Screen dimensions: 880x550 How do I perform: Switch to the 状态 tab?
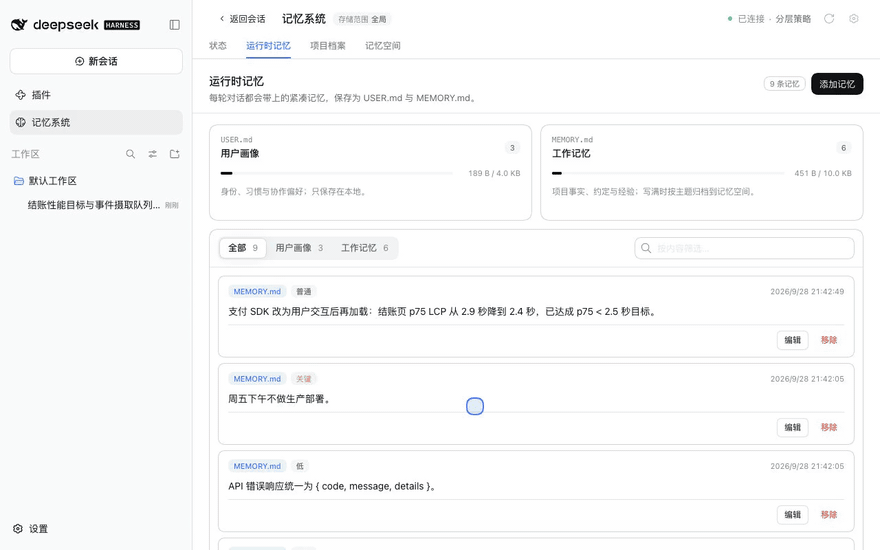(218, 46)
